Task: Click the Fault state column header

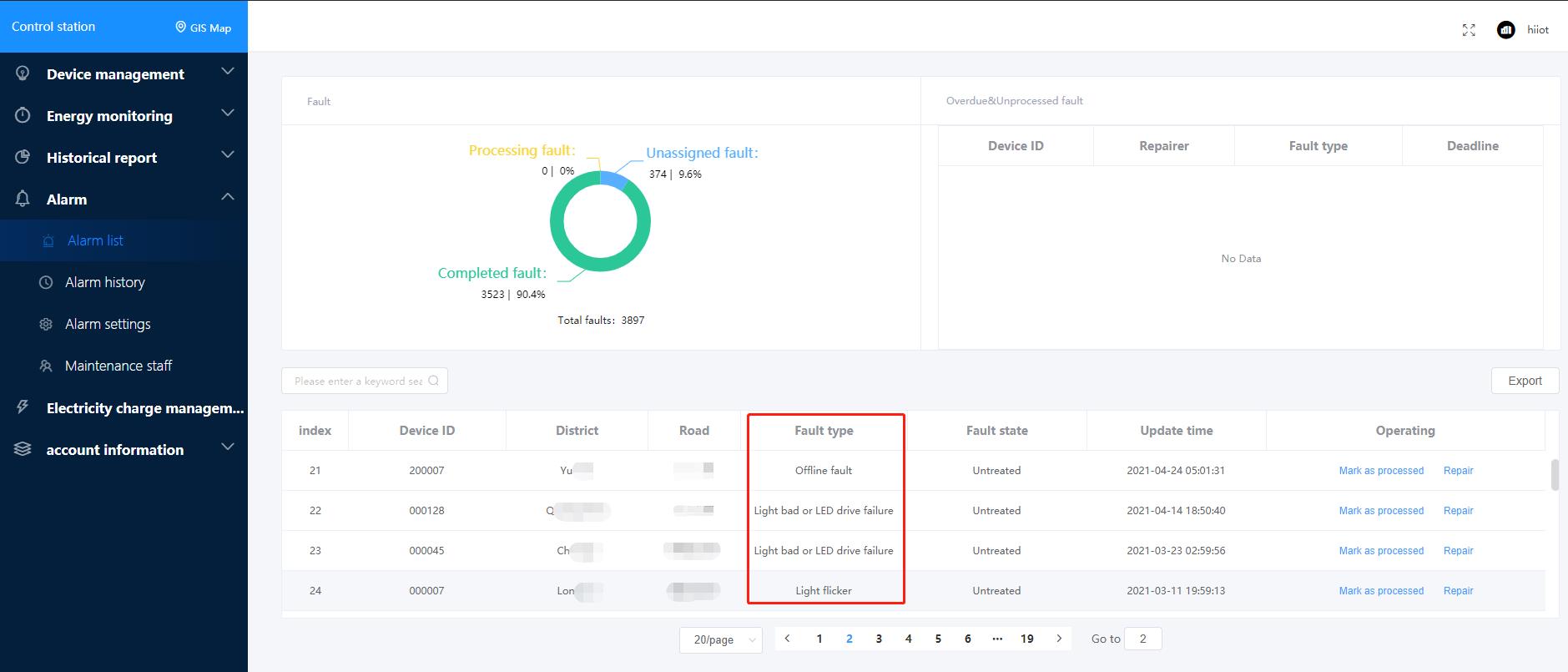Action: point(997,431)
